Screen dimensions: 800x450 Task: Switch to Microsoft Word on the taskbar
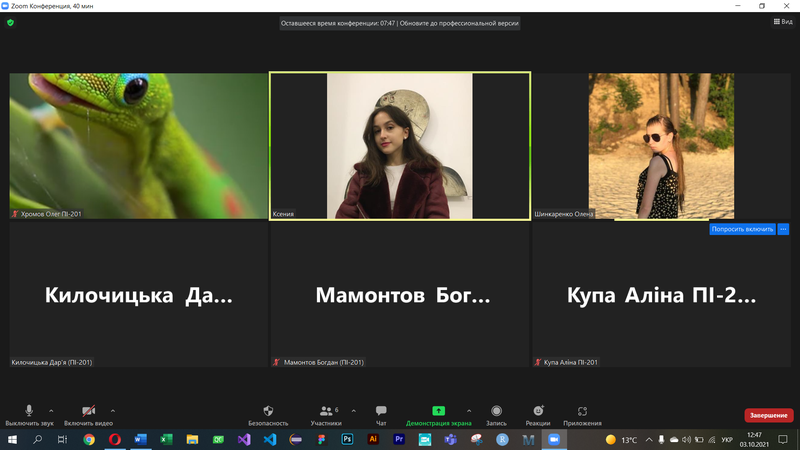coord(140,439)
